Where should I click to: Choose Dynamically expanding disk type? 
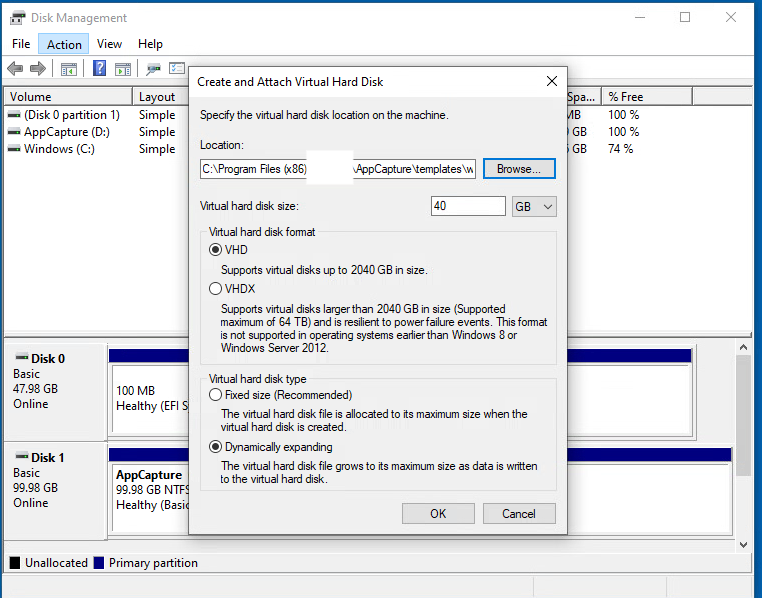pyautogui.click(x=215, y=447)
